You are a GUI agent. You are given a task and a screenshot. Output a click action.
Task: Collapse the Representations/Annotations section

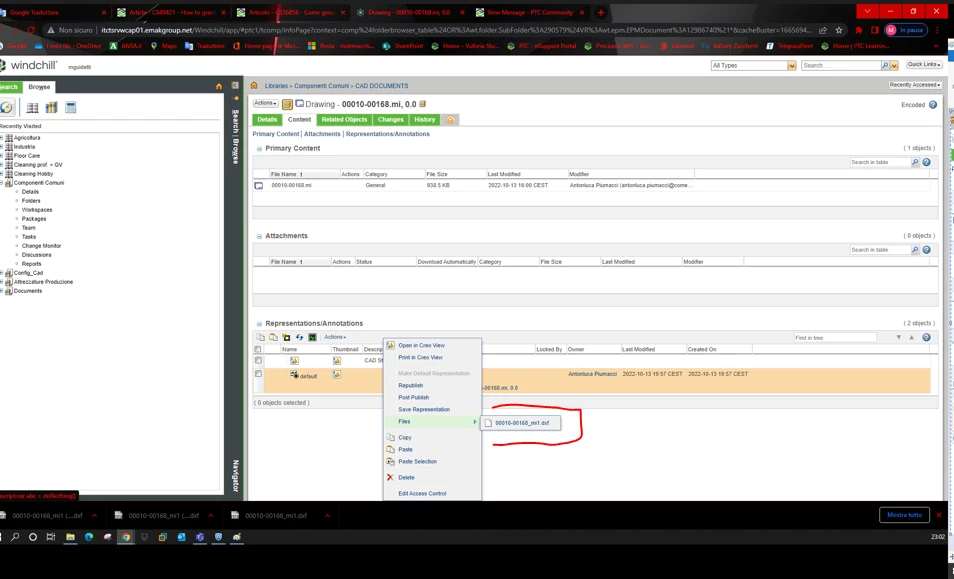pyautogui.click(x=259, y=324)
